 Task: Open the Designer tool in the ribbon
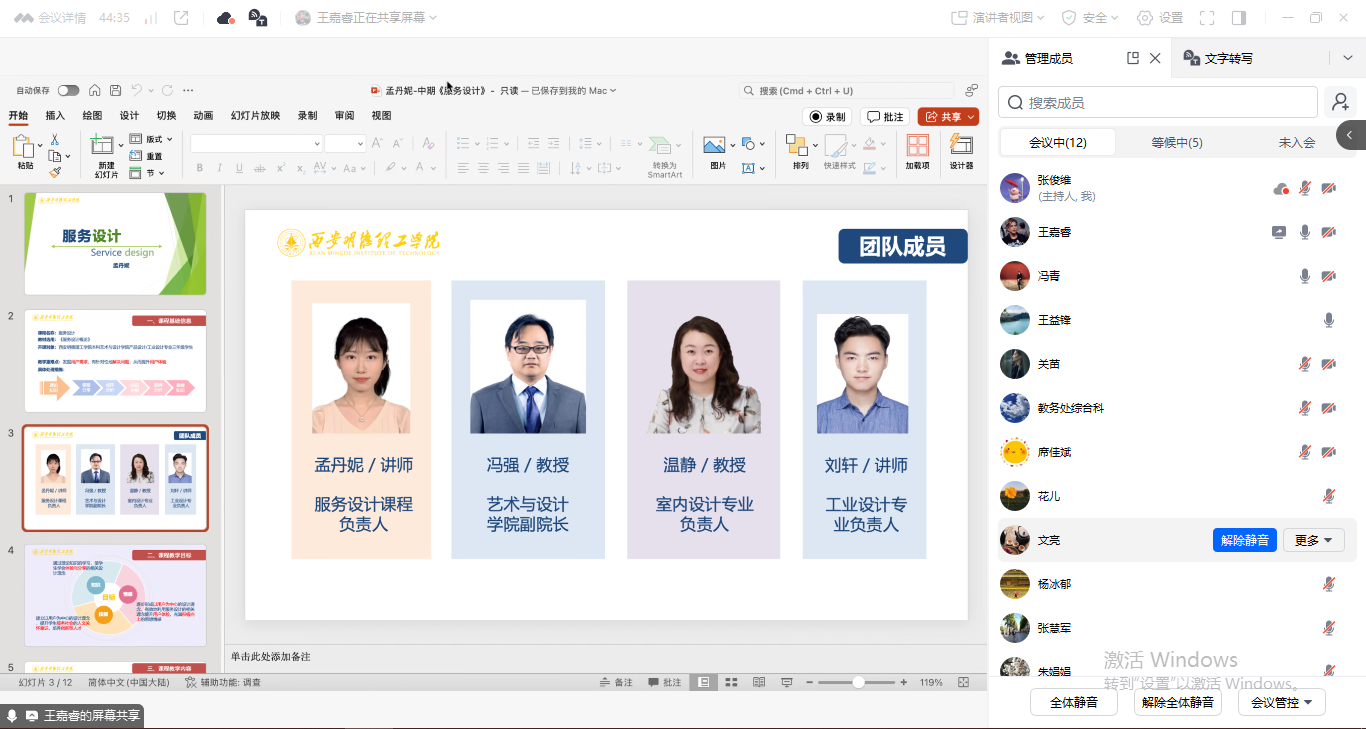(961, 153)
